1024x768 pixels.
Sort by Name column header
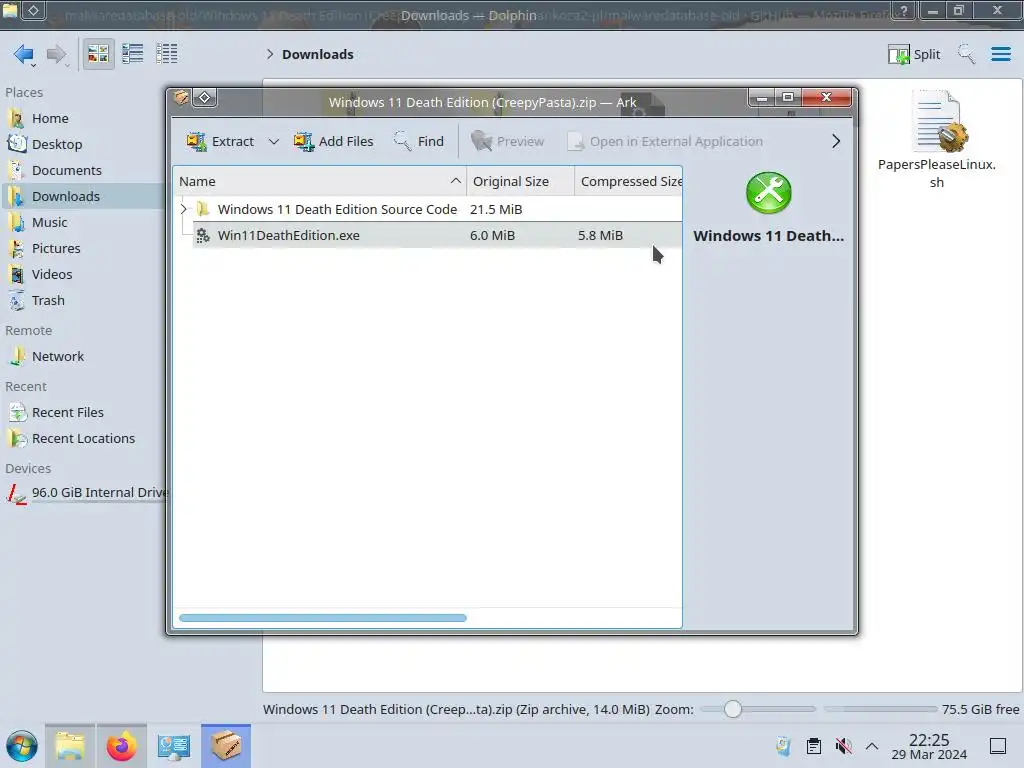(319, 182)
